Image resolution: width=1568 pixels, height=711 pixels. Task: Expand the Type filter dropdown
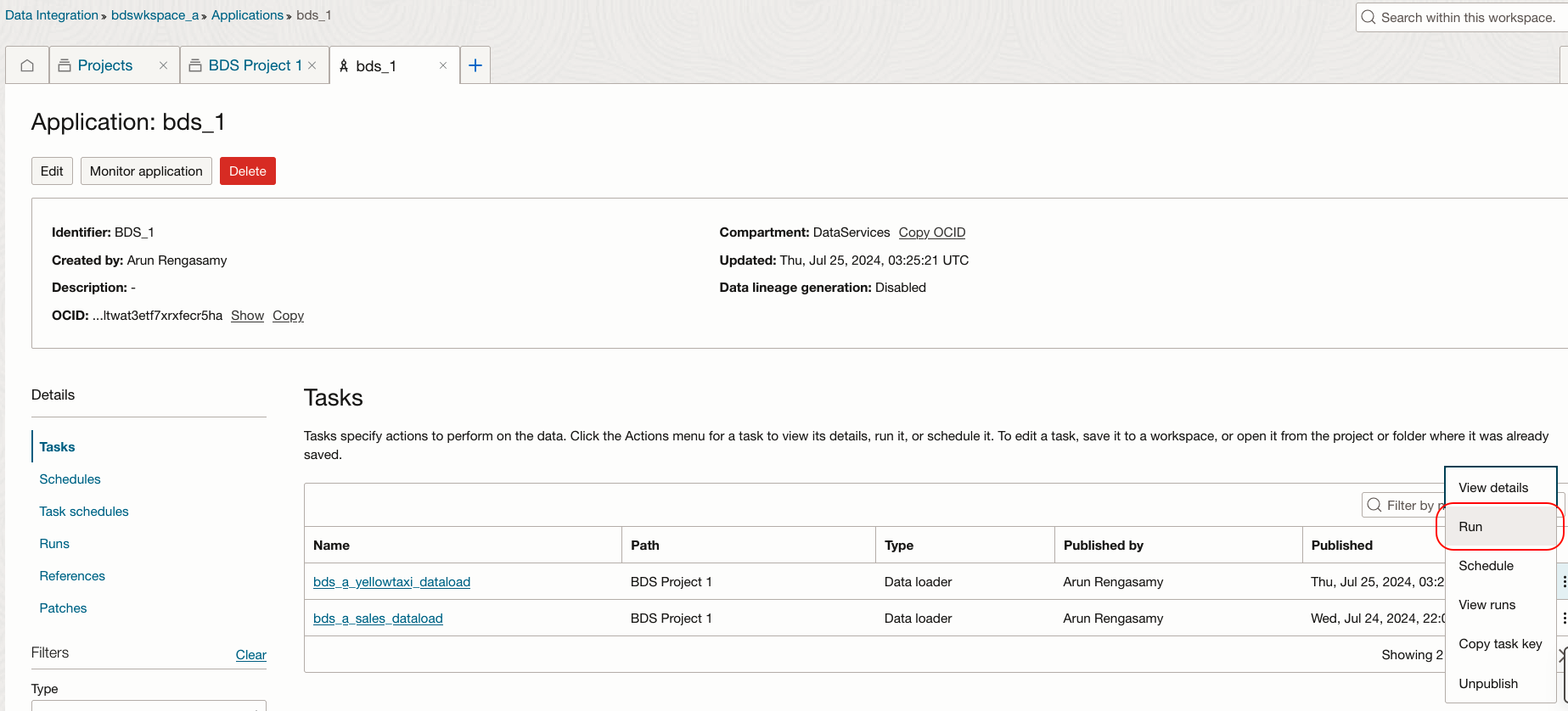coord(149,705)
